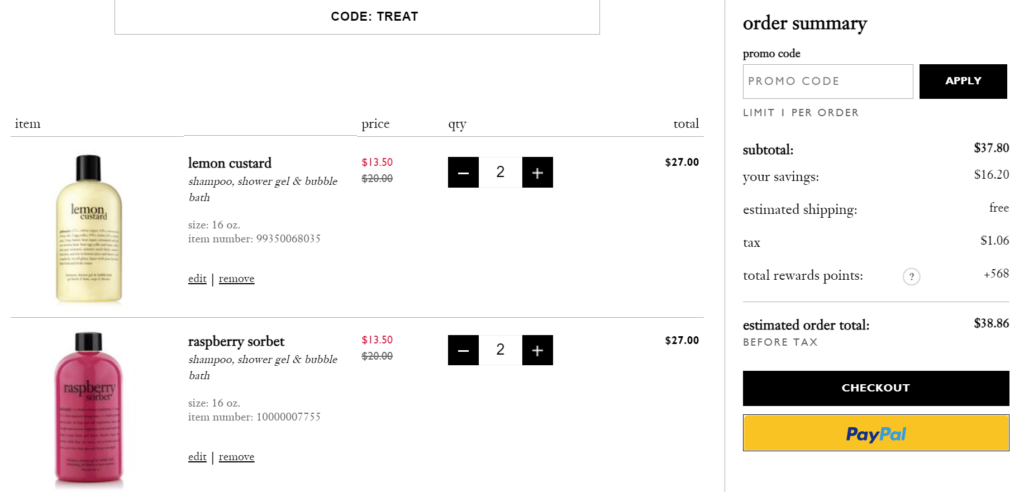Open the raspberry sorbet product title
The height and width of the screenshot is (492, 1024).
236,341
